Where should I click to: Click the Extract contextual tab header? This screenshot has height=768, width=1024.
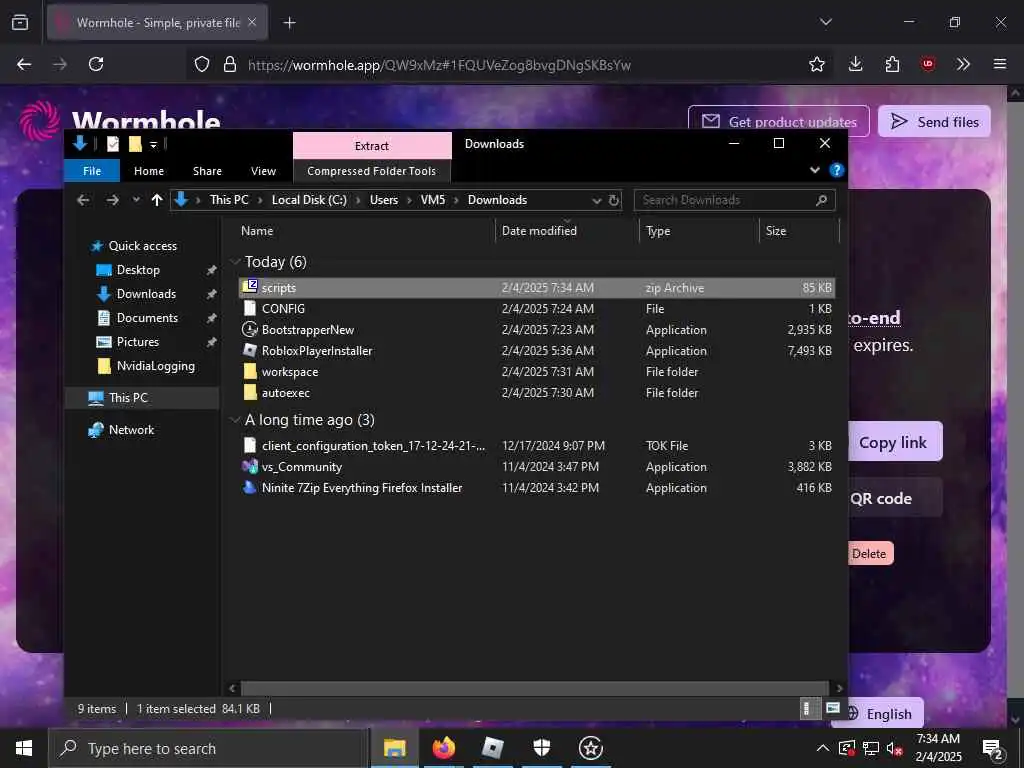coord(372,146)
